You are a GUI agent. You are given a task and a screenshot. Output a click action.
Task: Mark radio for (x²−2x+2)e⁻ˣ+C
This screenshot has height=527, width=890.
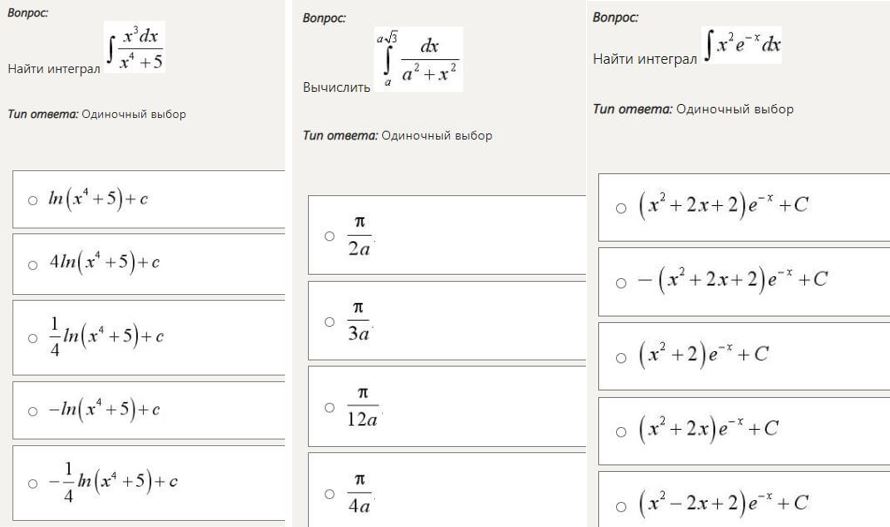click(x=620, y=504)
